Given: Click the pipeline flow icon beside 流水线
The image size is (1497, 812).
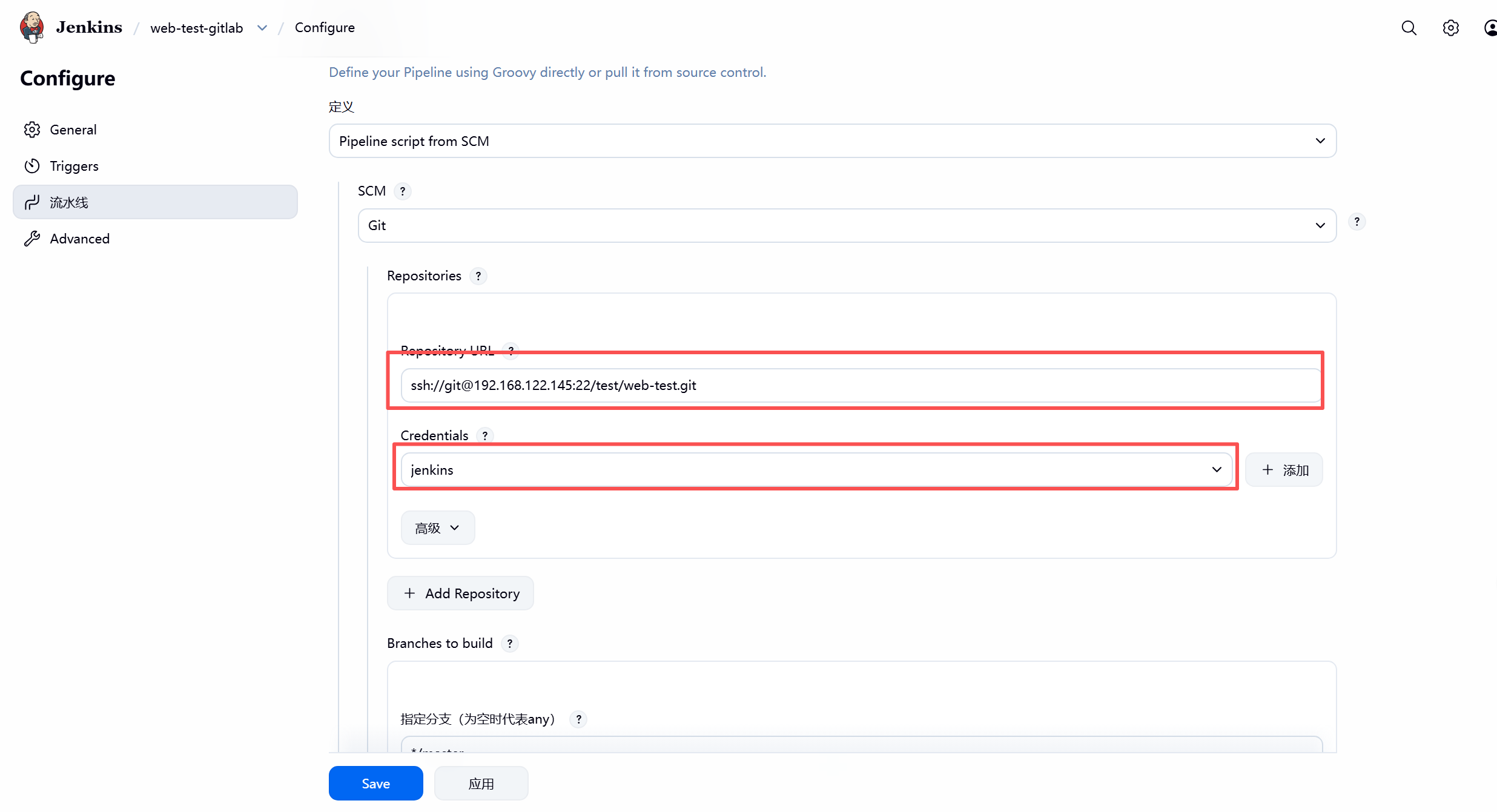Looking at the screenshot, I should pos(32,202).
